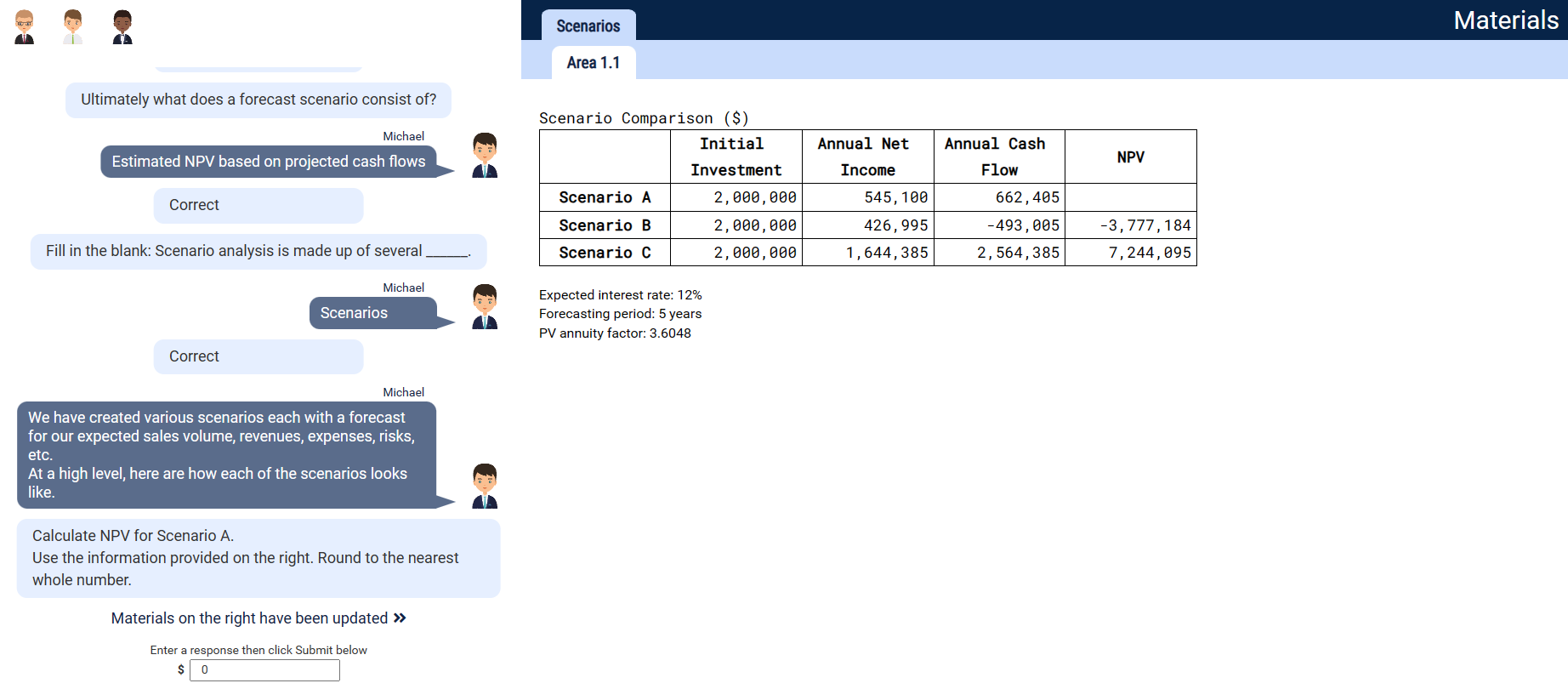
Task: Click the third avatar with dark skin
Action: click(122, 27)
